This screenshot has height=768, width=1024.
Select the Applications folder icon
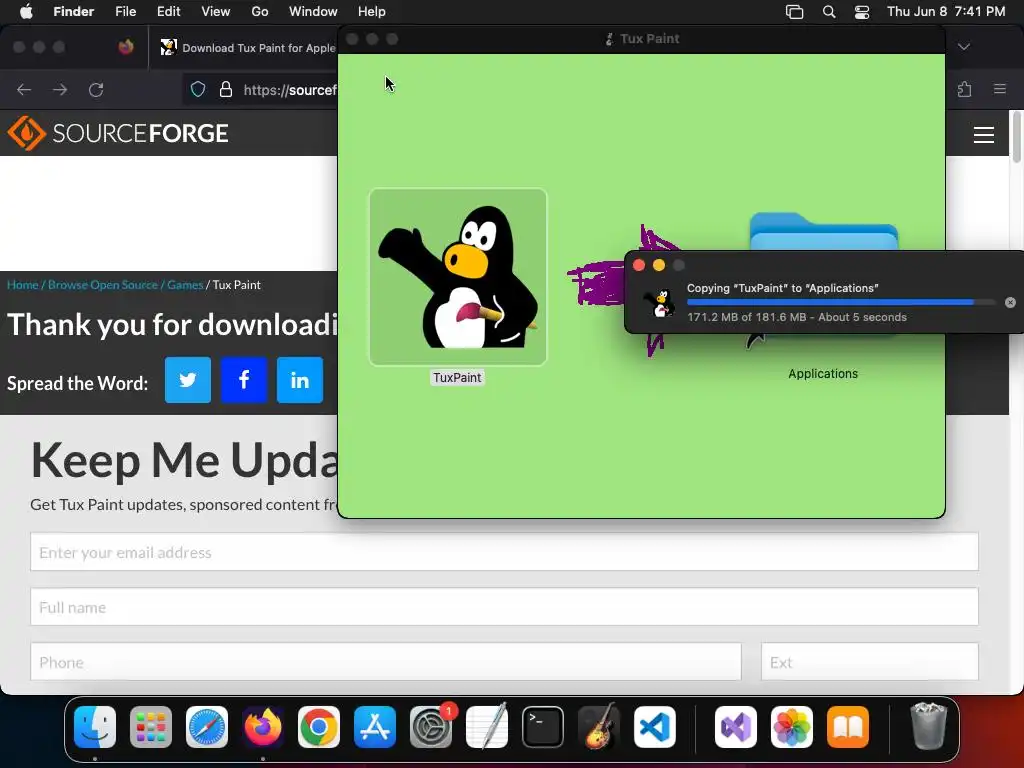(x=824, y=231)
